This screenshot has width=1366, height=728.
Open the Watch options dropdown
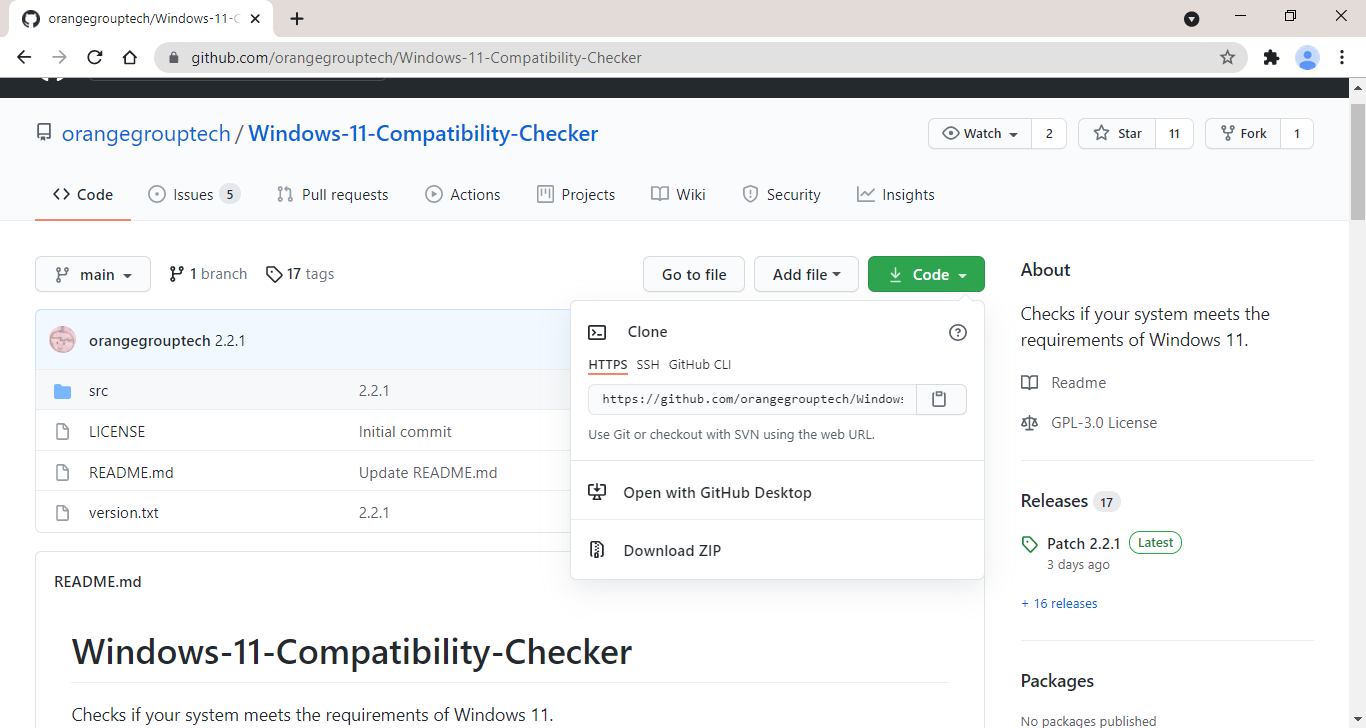click(x=979, y=133)
